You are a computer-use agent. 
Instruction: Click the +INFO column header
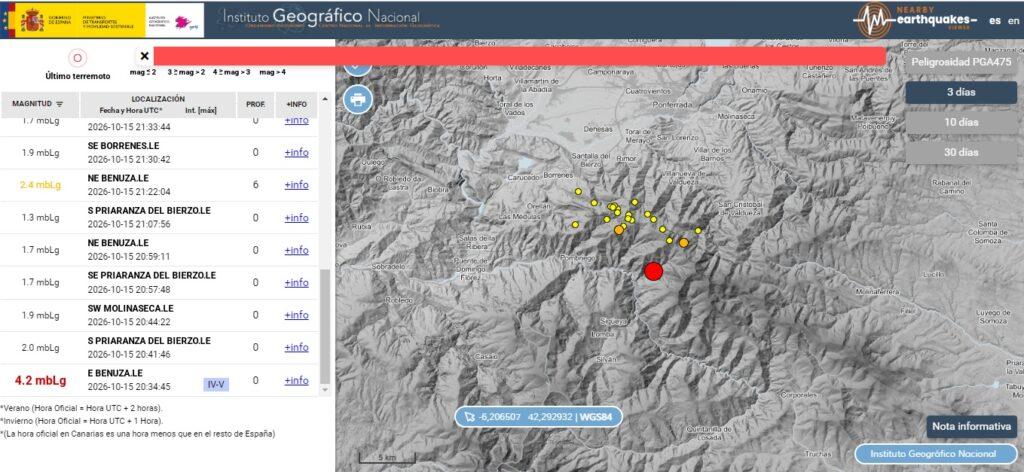pyautogui.click(x=296, y=104)
